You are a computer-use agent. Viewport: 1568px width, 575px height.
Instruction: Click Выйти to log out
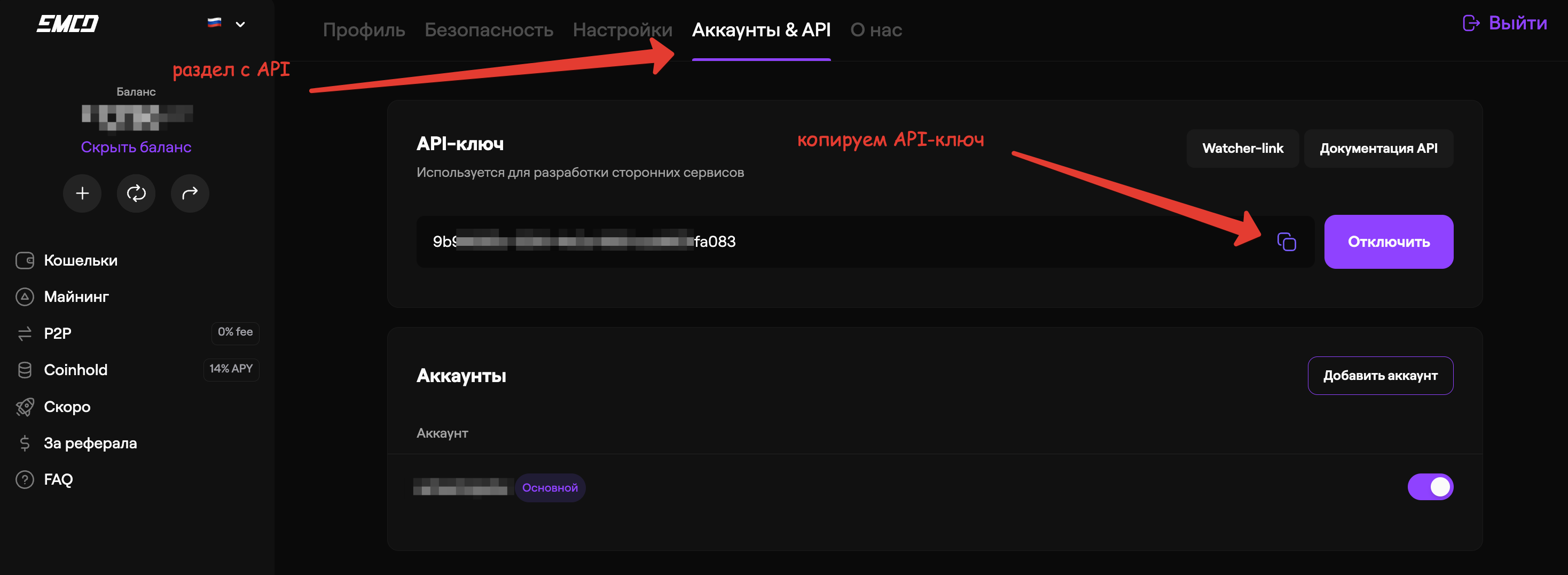[x=1504, y=23]
